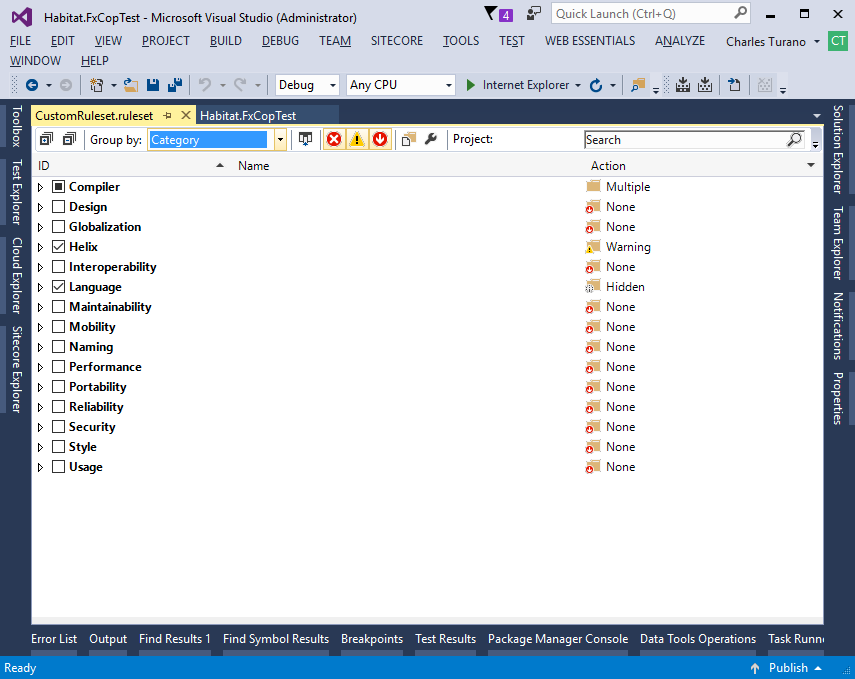Click the show/hide columns icon beside Group by
Viewport: 855px width, 679px height.
[x=305, y=140]
